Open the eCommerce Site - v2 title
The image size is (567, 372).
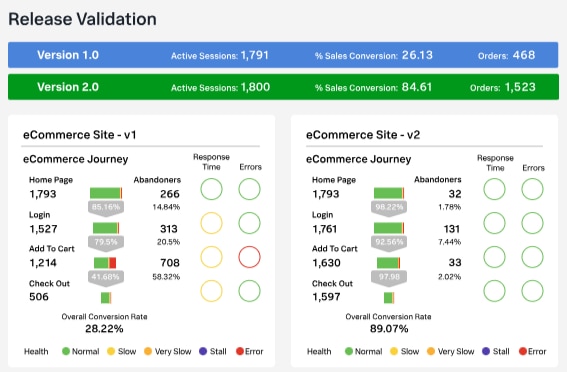[363, 135]
